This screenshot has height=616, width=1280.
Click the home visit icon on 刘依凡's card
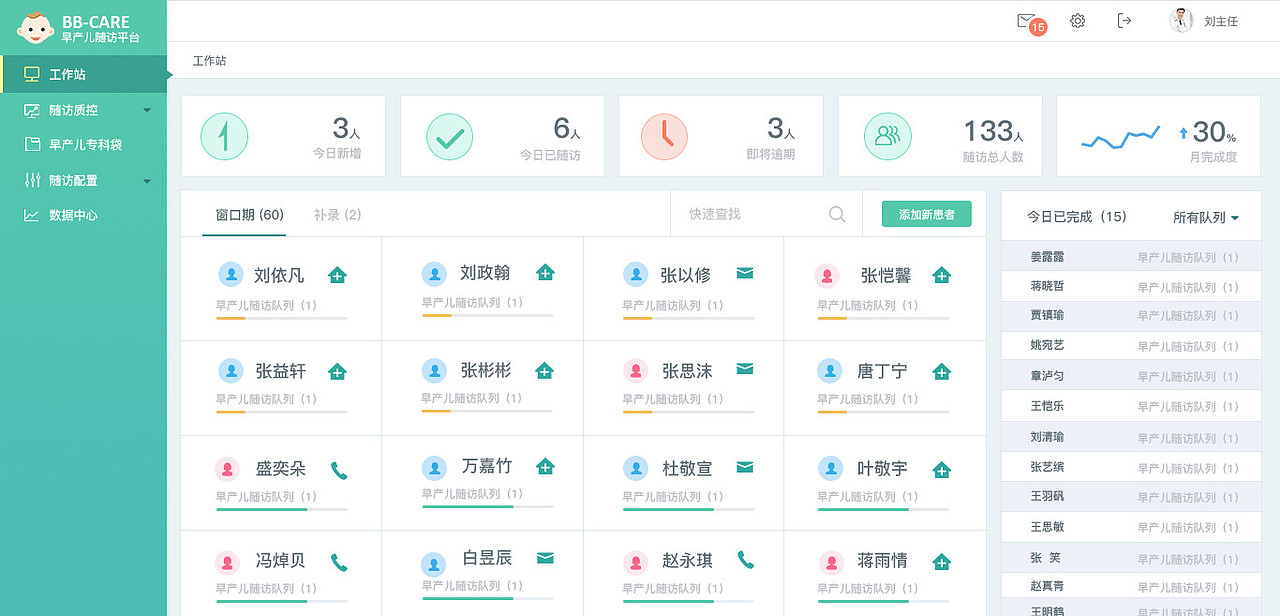pos(337,273)
